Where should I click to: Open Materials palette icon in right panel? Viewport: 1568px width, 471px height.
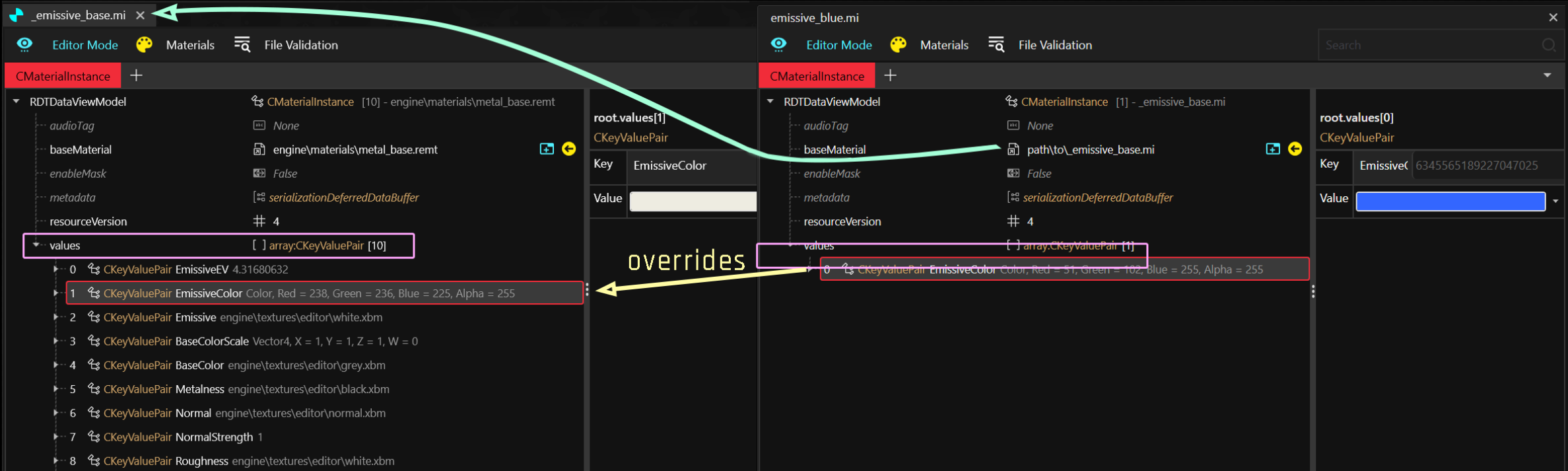click(x=898, y=44)
